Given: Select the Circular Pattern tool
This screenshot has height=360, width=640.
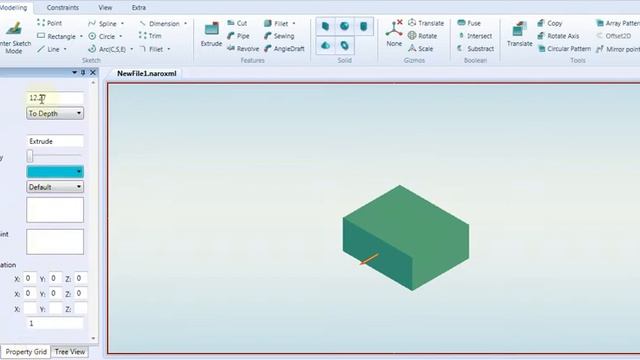Looking at the screenshot, I should 564,49.
